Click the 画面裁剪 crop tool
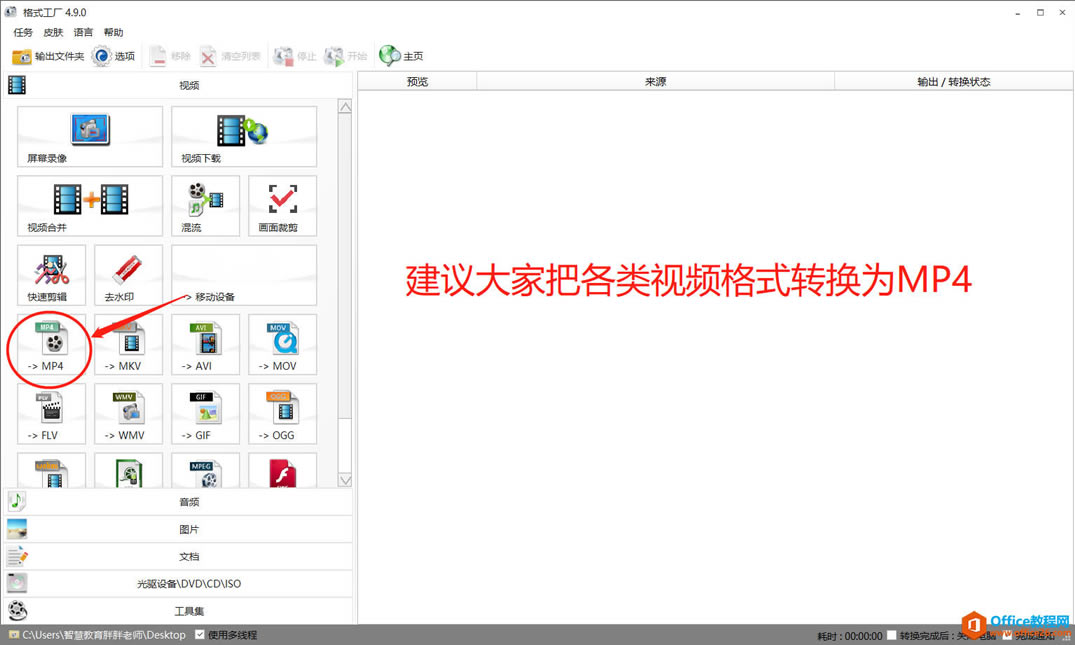The height and width of the screenshot is (645, 1075). [282, 206]
